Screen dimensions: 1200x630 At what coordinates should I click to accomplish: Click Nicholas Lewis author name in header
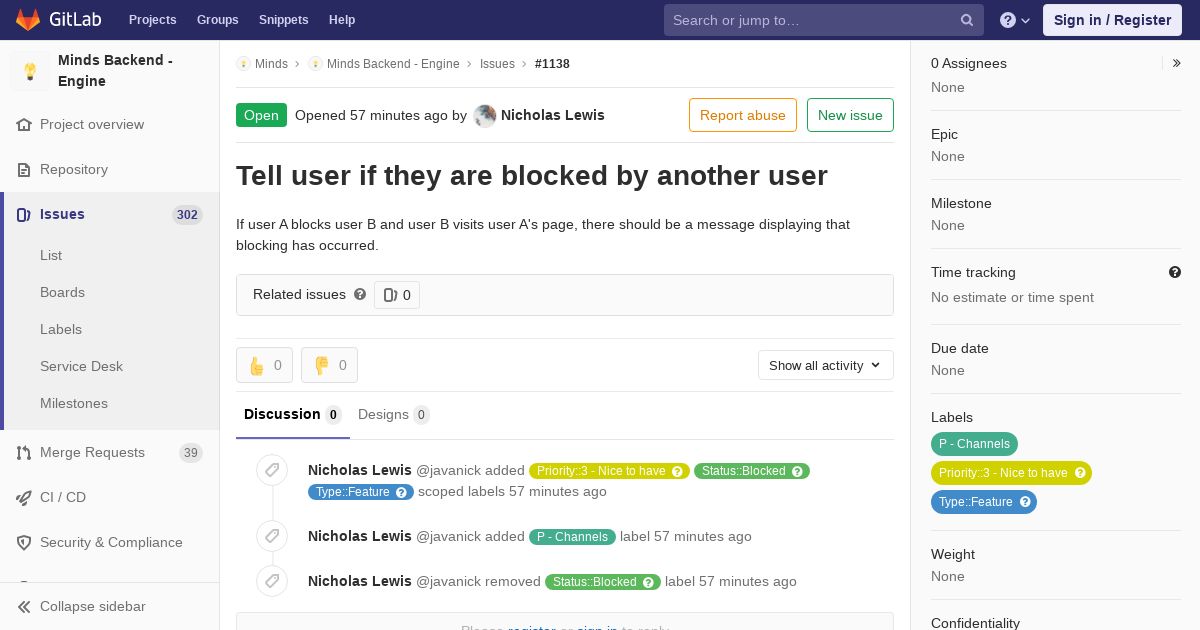point(552,115)
